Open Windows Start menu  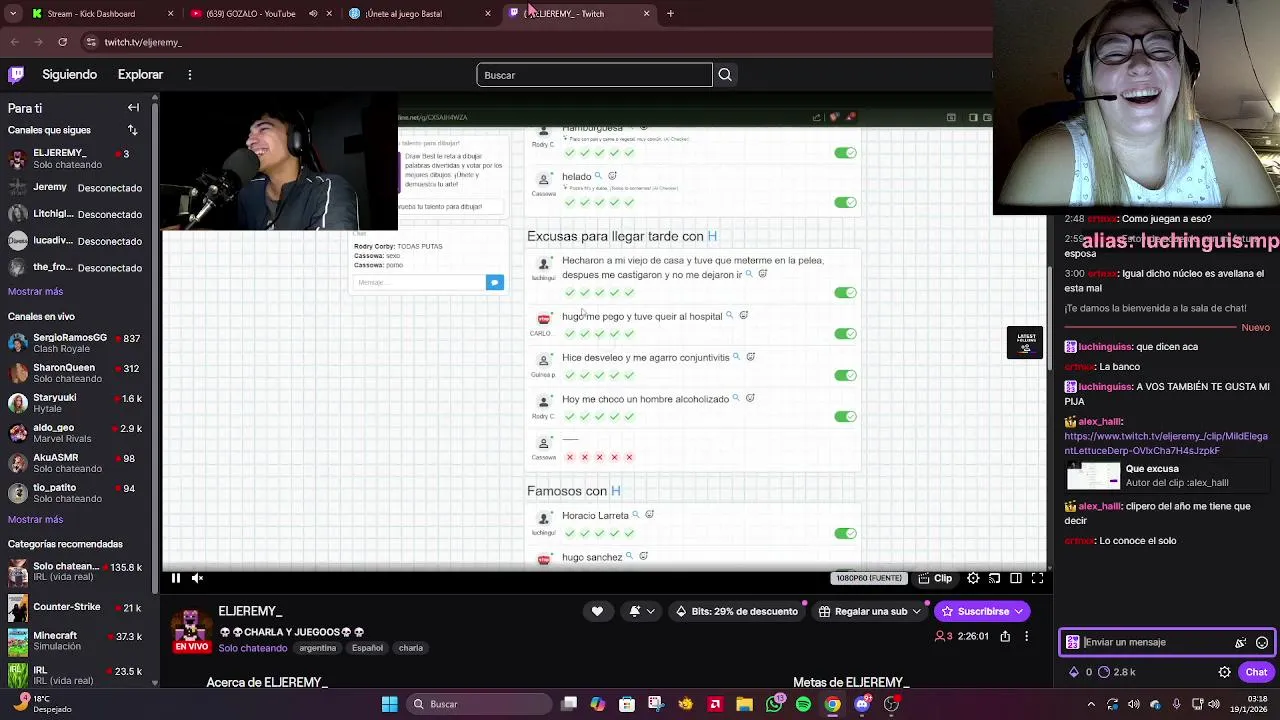[389, 704]
